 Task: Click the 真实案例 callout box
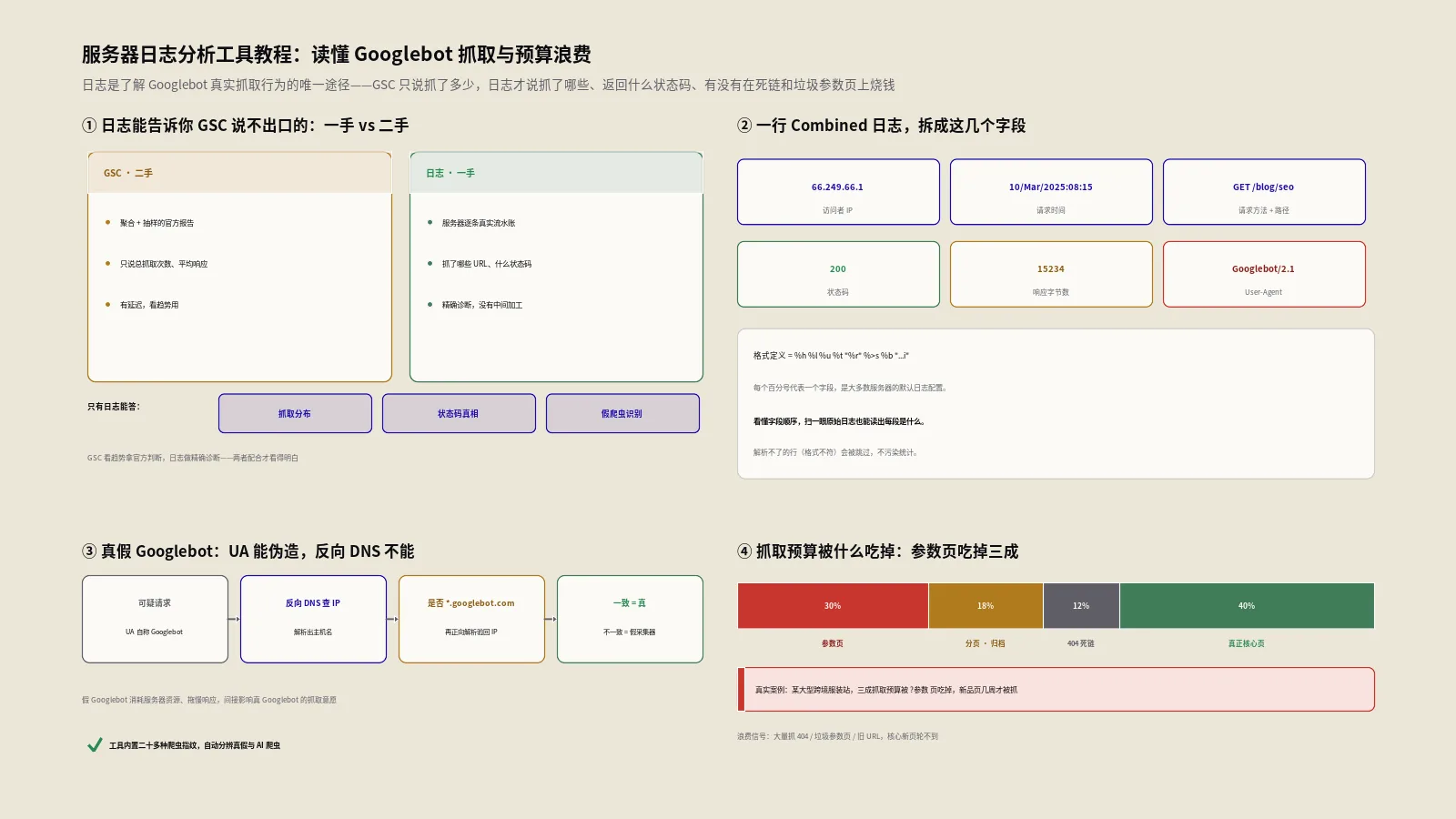coord(1056,690)
